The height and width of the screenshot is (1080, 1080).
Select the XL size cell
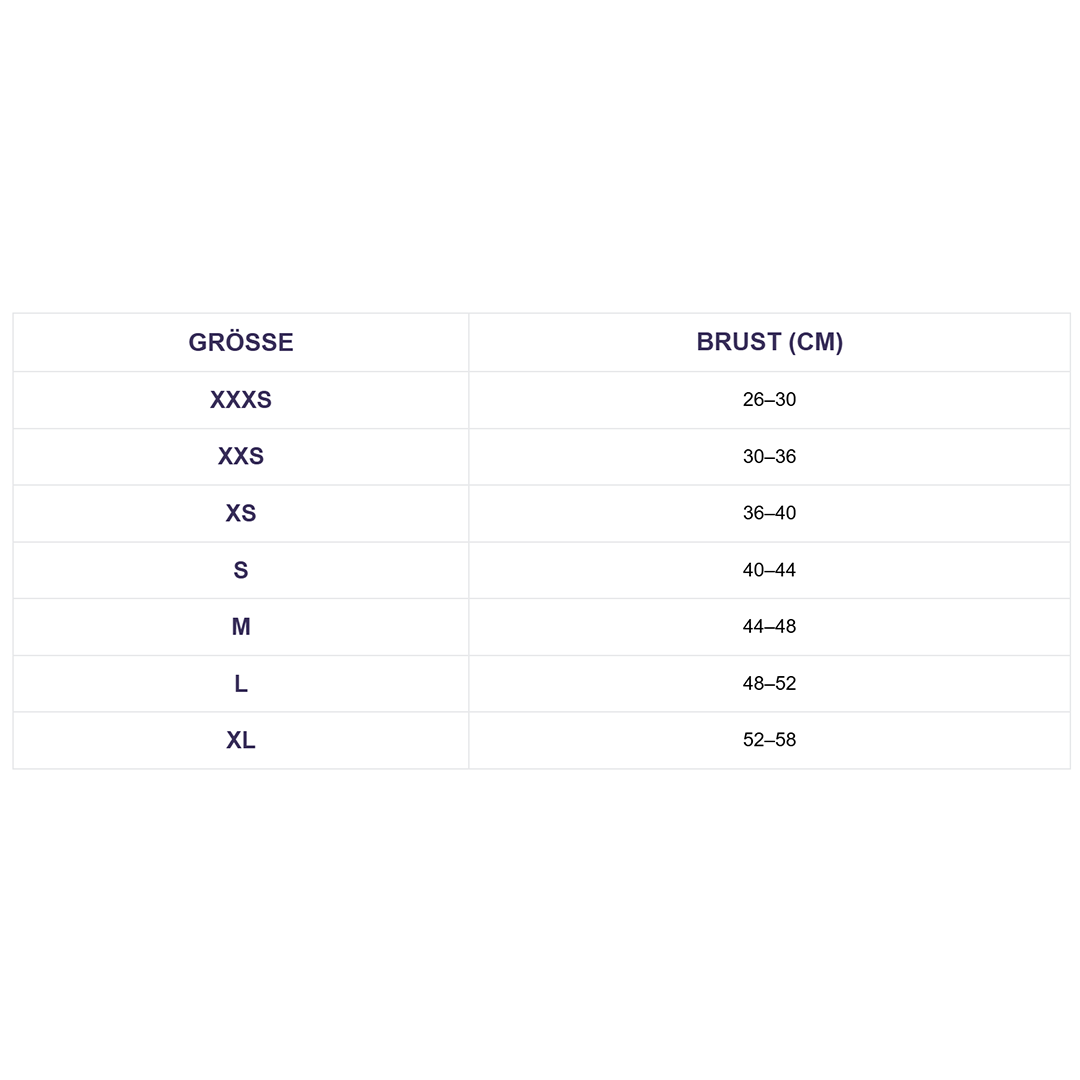pyautogui.click(x=241, y=740)
